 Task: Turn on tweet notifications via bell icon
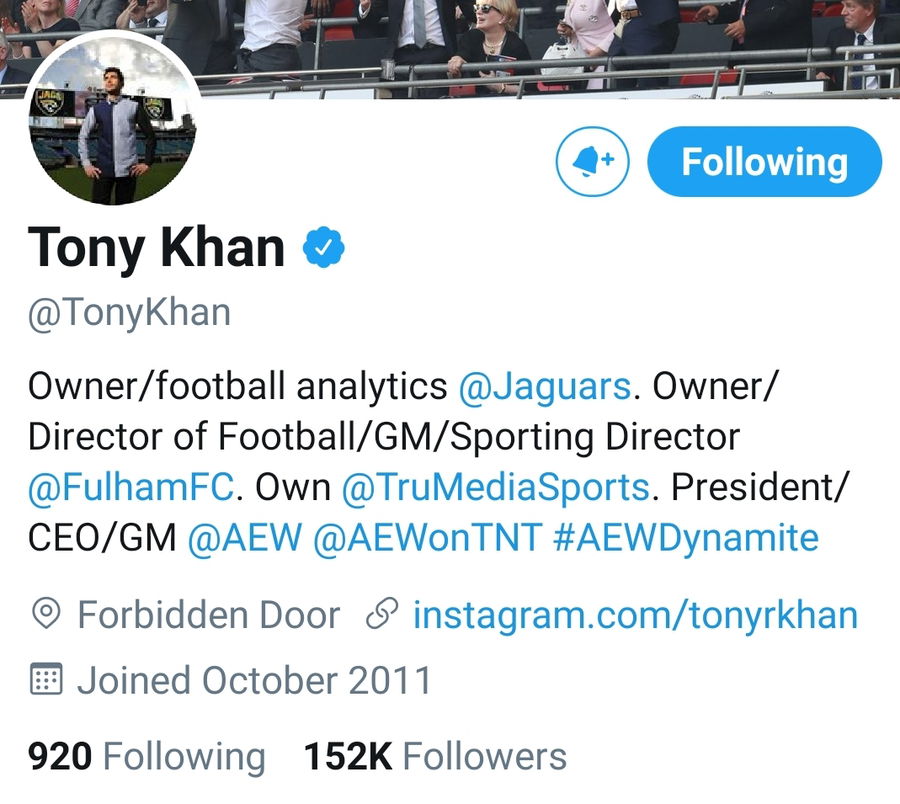click(x=592, y=162)
